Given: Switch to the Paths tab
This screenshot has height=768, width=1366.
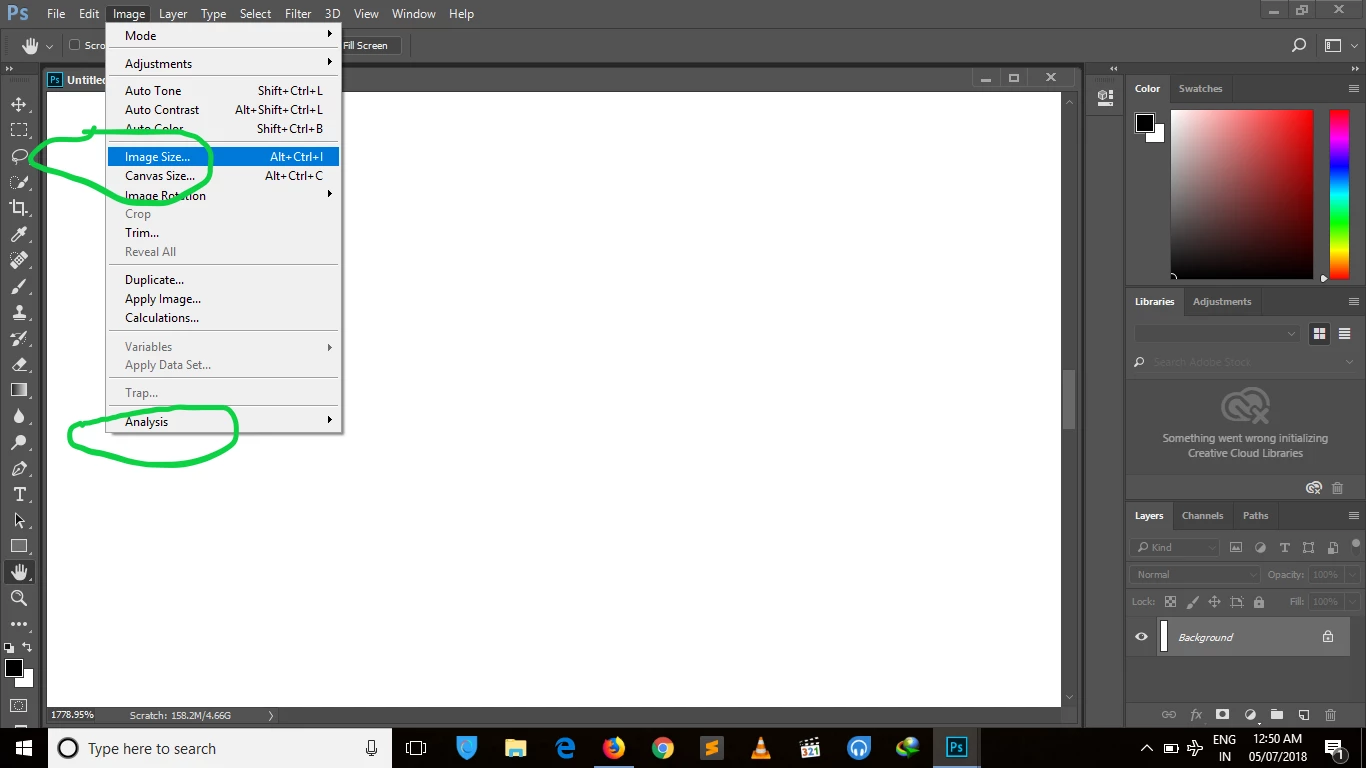Looking at the screenshot, I should (x=1255, y=516).
